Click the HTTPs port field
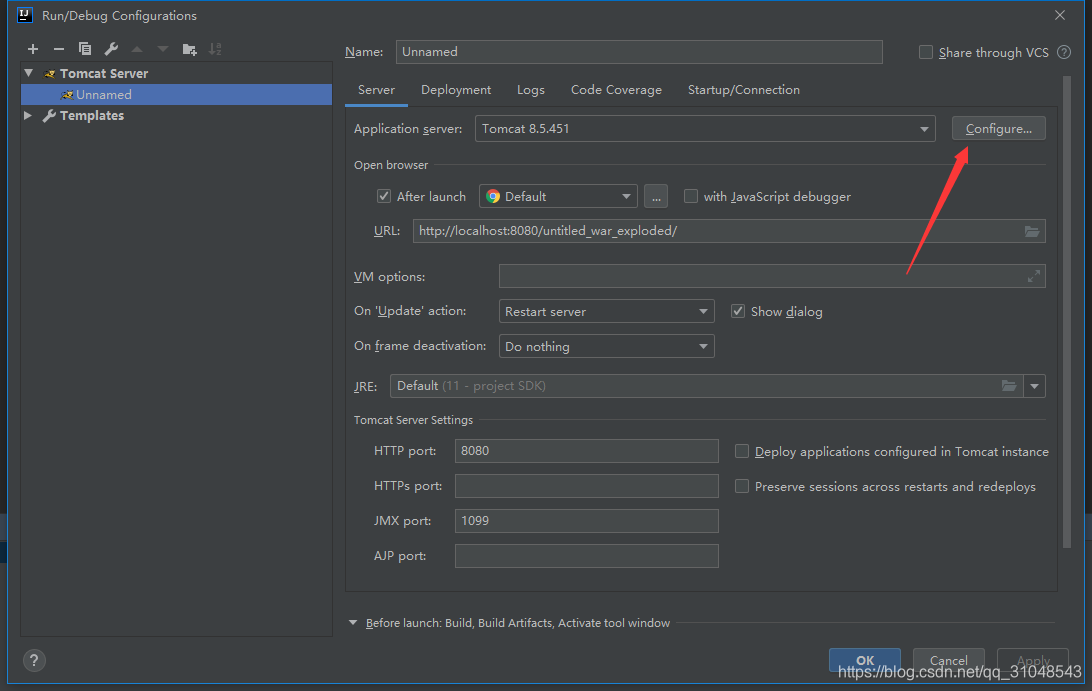 pos(586,486)
